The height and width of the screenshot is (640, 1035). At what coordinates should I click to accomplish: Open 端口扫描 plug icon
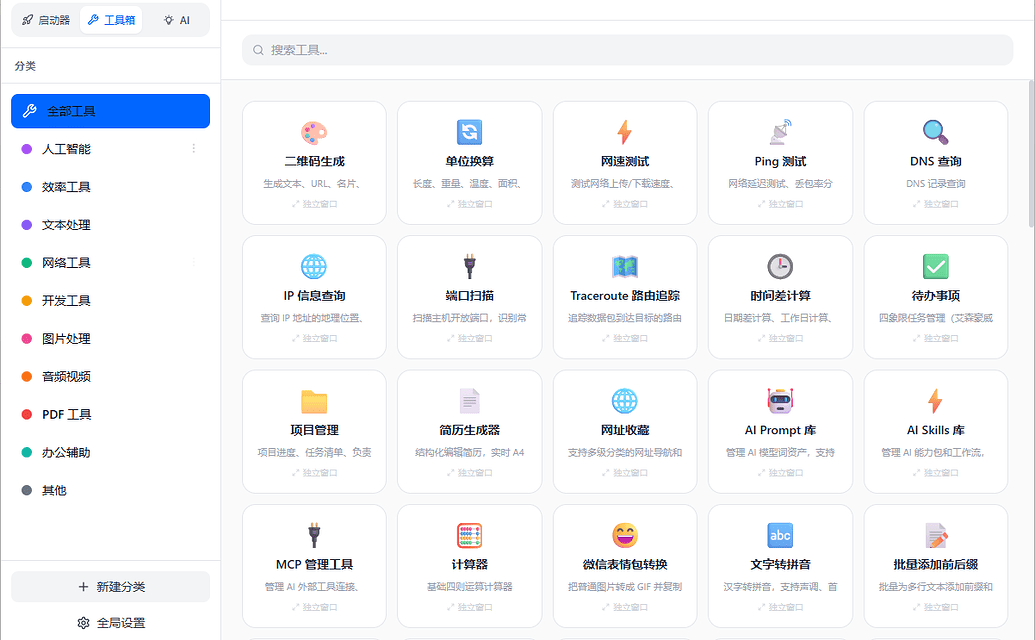tap(469, 267)
